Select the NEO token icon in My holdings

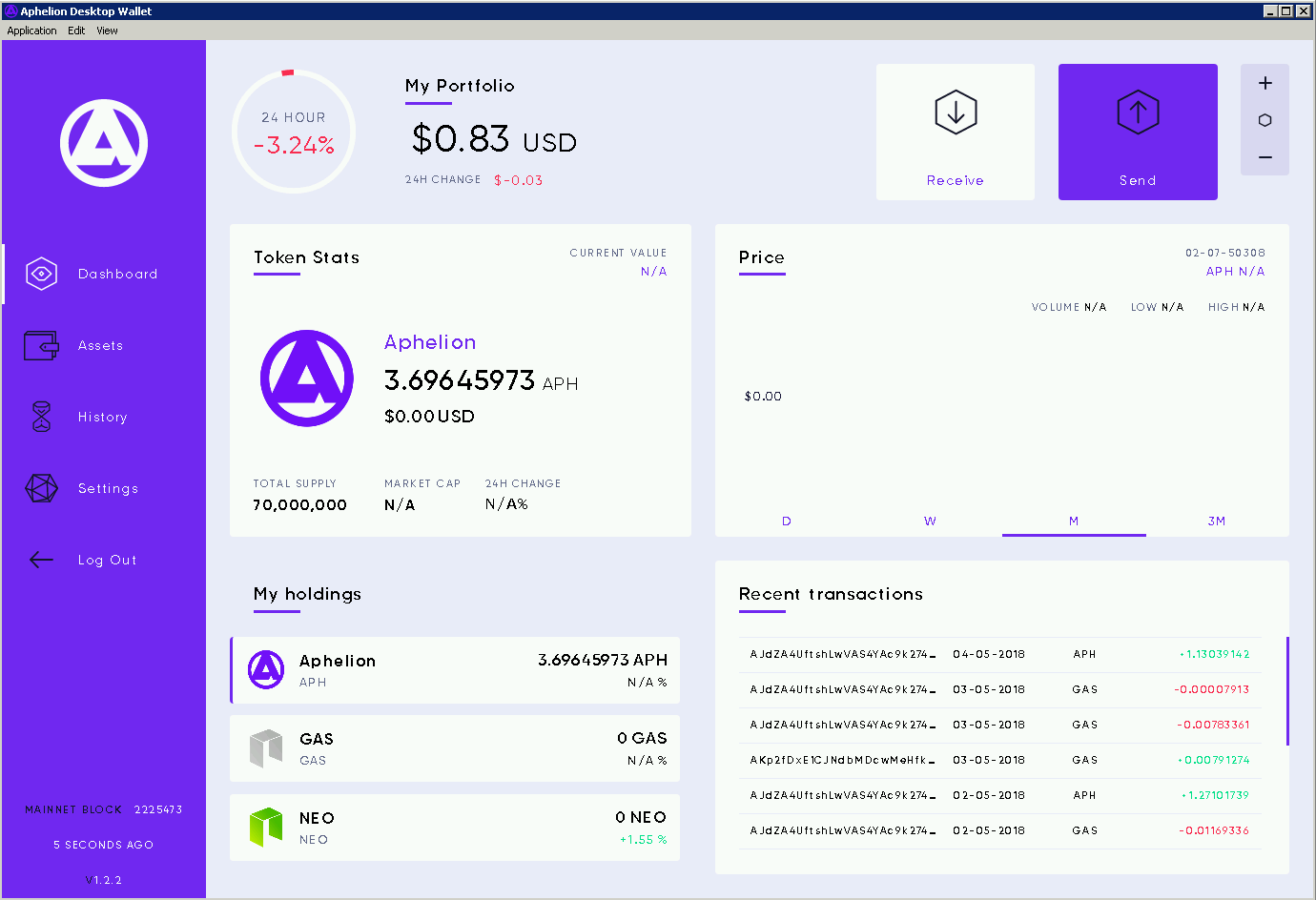point(265,827)
